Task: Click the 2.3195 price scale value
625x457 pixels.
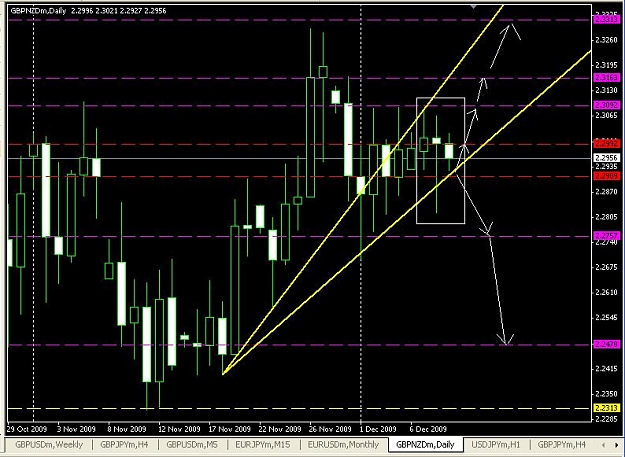Action: 606,65
